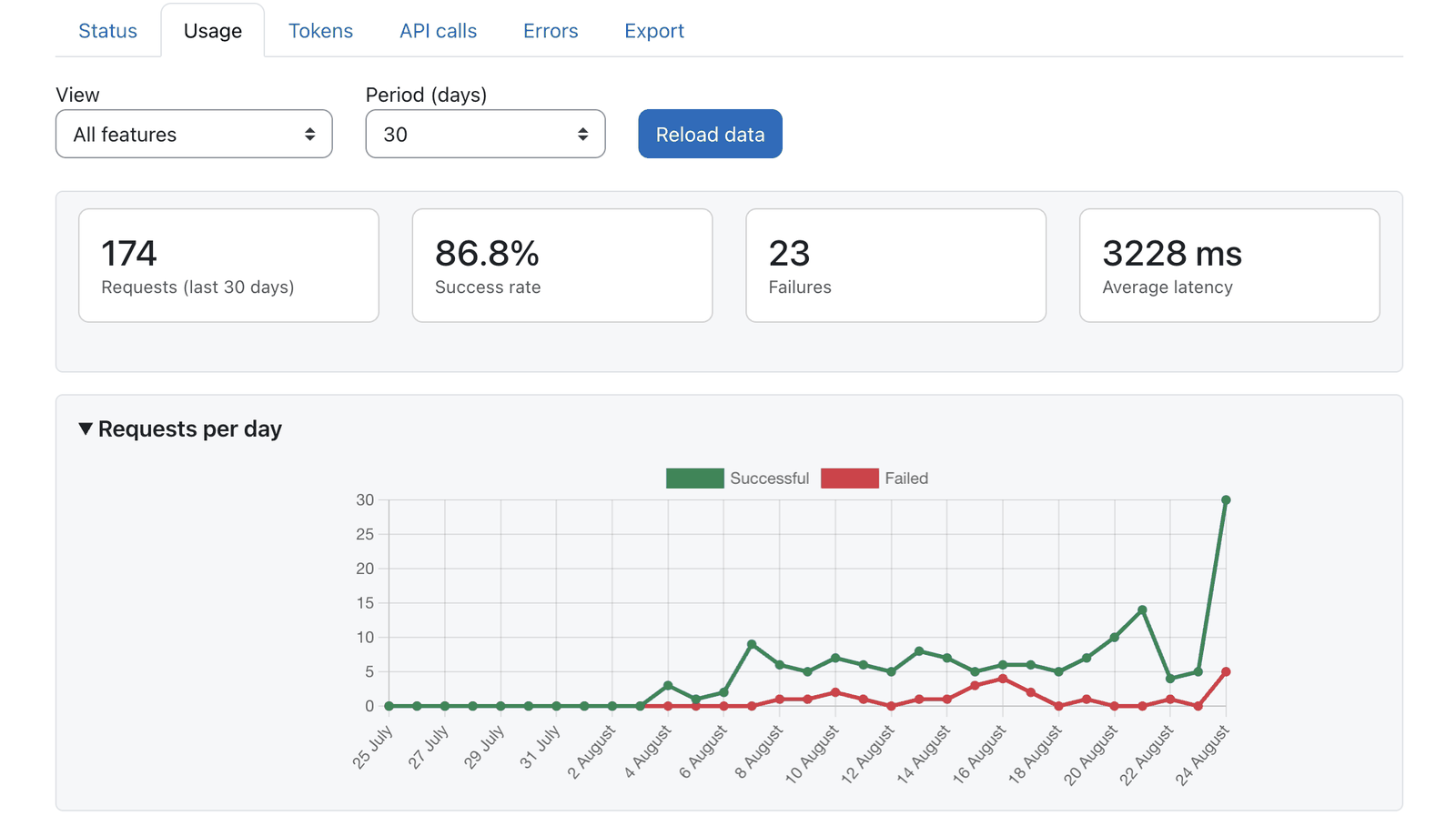This screenshot has width=1456, height=826.
Task: Open the Errors tab
Action: click(x=551, y=31)
